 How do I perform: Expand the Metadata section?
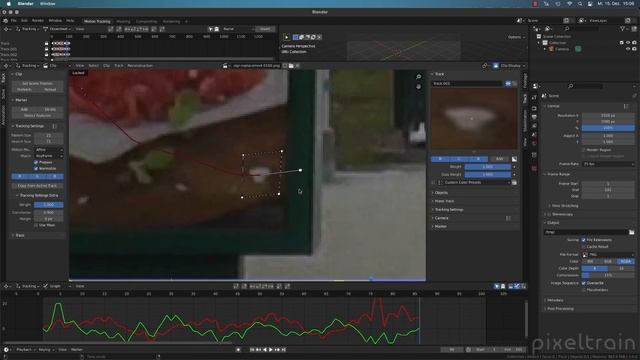pyautogui.click(x=555, y=300)
